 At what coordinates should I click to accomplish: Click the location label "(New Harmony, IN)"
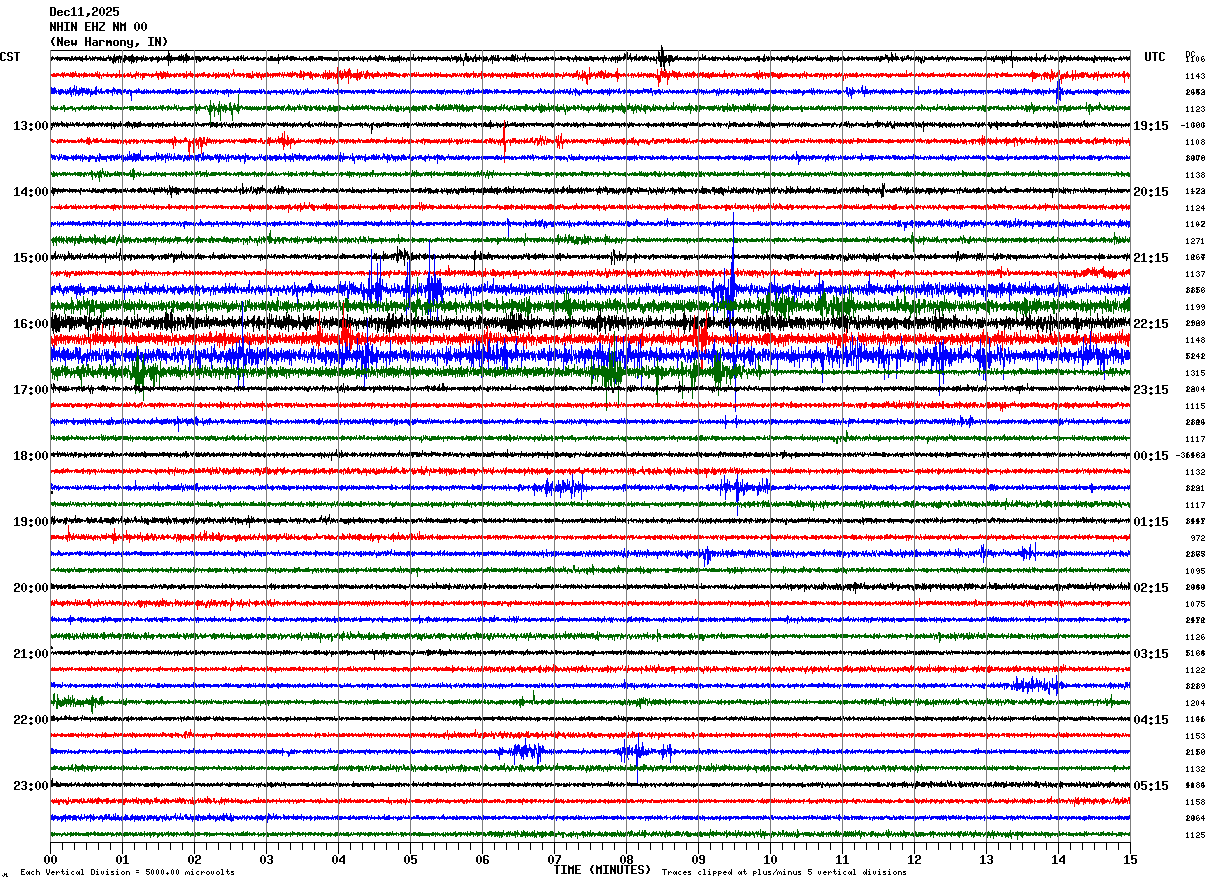(x=109, y=42)
